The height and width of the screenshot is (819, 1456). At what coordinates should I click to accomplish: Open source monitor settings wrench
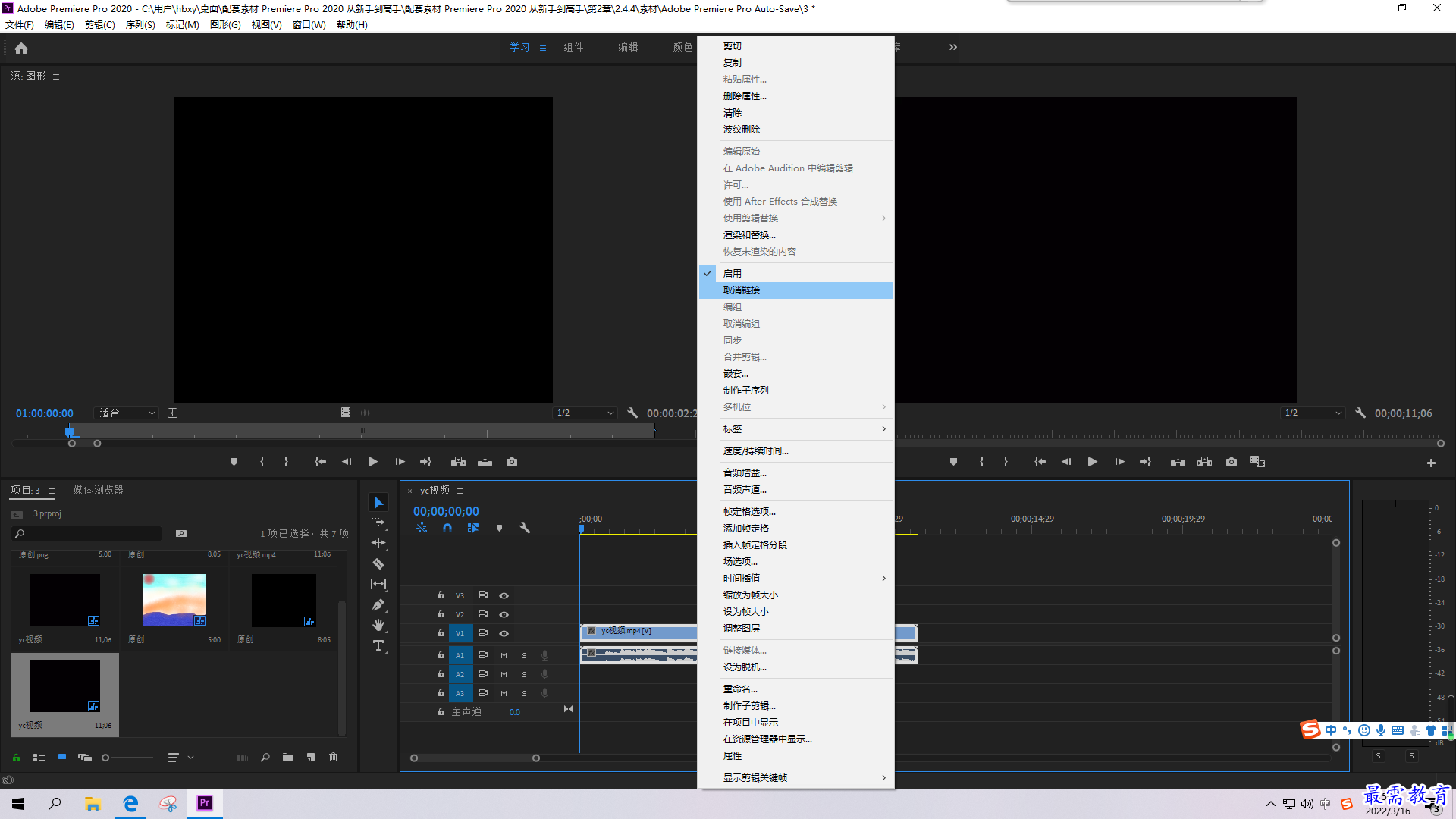[632, 413]
